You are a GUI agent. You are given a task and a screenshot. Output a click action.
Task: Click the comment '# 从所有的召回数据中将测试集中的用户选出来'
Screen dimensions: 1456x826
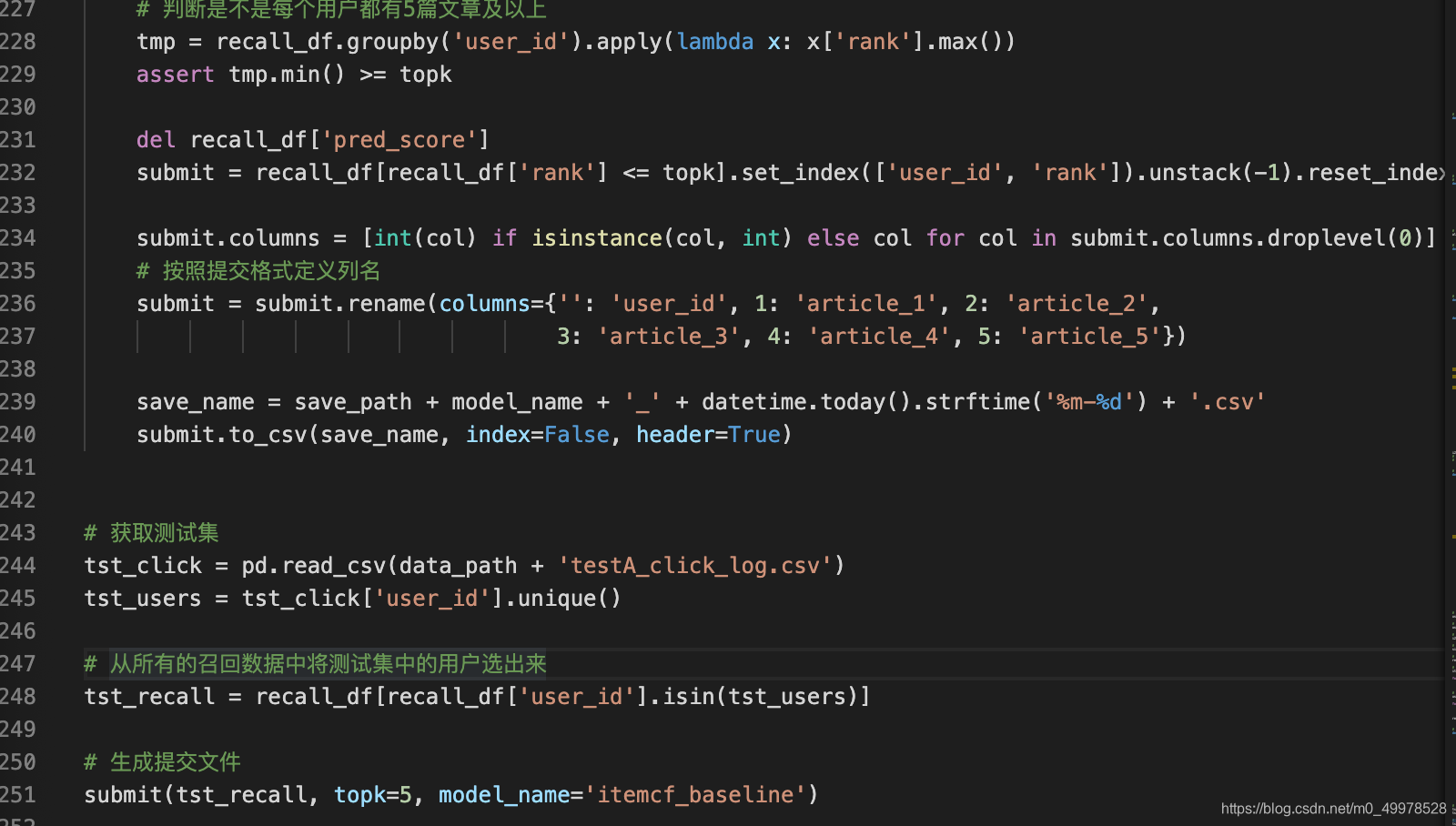(316, 664)
